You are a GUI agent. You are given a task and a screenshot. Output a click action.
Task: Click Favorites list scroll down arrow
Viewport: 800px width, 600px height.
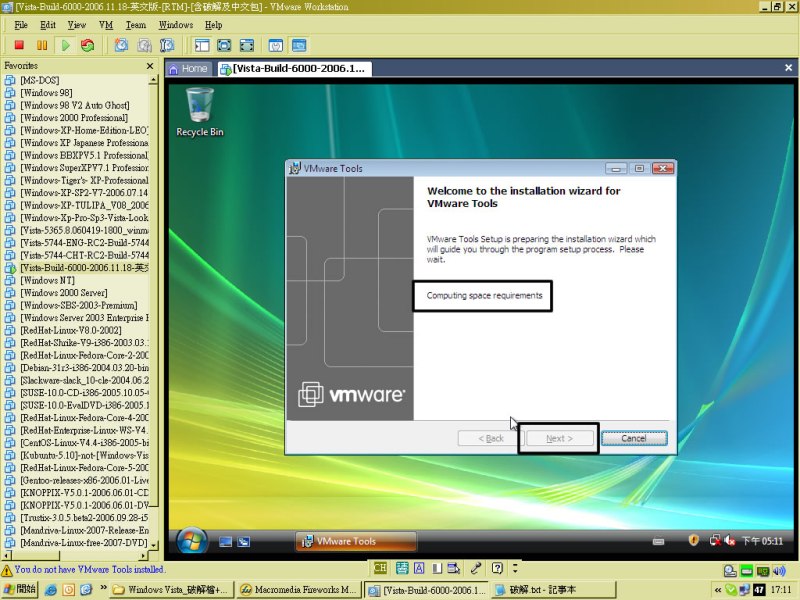[153, 545]
